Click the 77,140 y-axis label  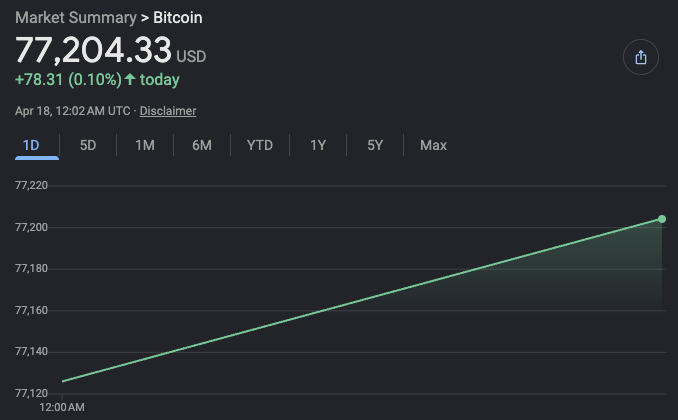click(31, 352)
